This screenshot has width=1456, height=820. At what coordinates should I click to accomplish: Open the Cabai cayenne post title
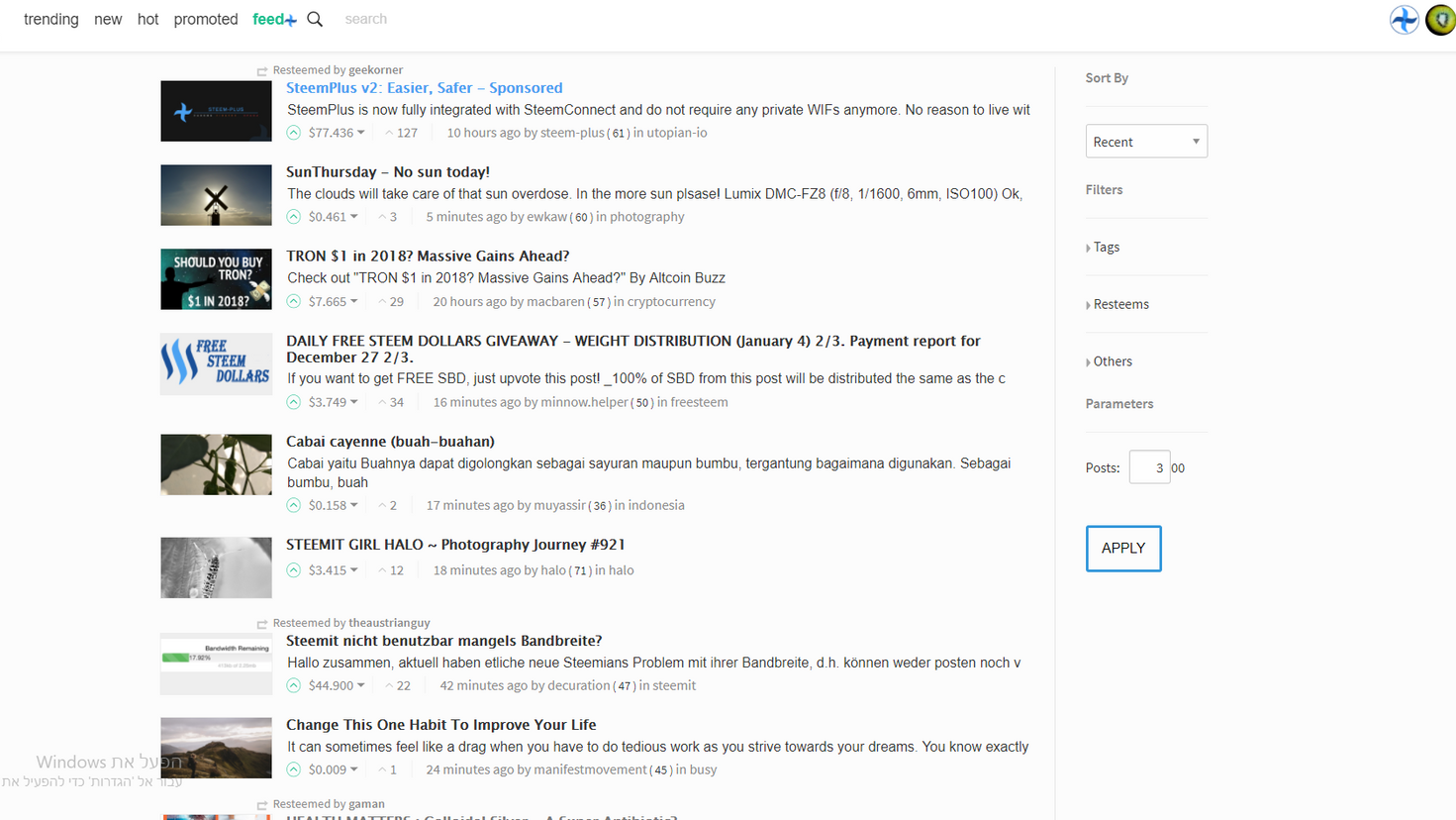tap(390, 442)
